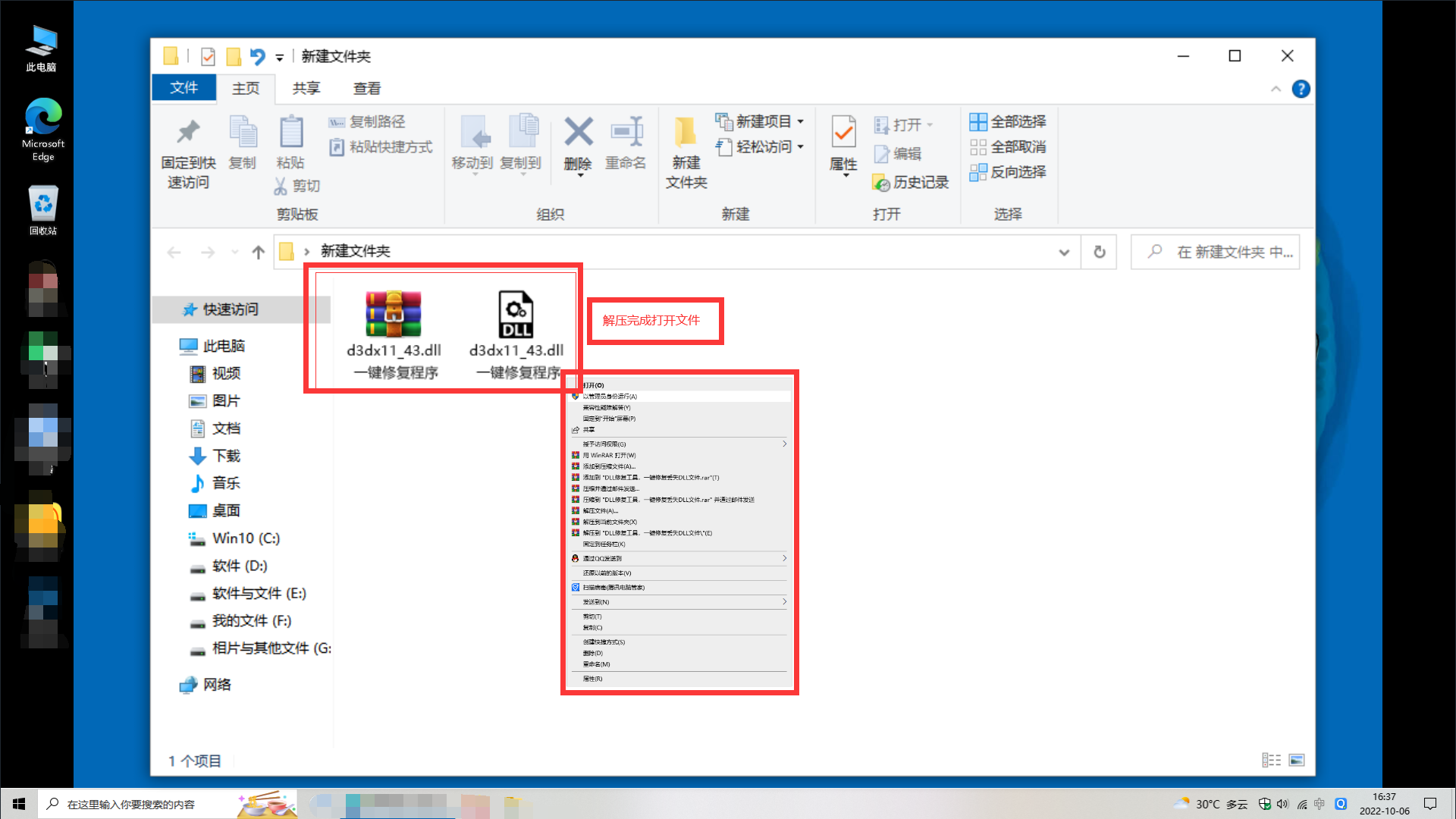Screen dimensions: 1456x819
Task: Switch to details view at bottom-right
Action: tap(1271, 760)
